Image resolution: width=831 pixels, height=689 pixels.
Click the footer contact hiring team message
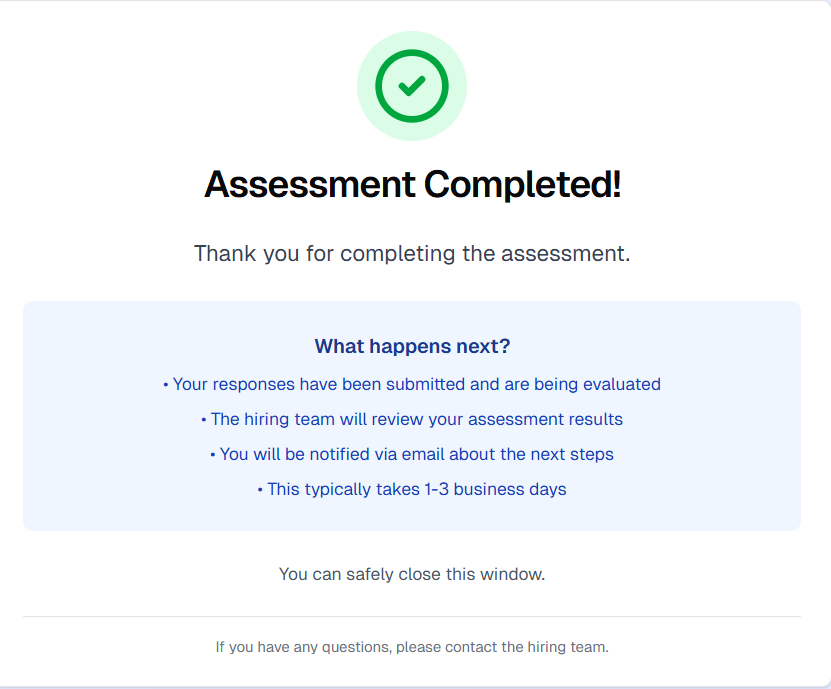tap(412, 647)
